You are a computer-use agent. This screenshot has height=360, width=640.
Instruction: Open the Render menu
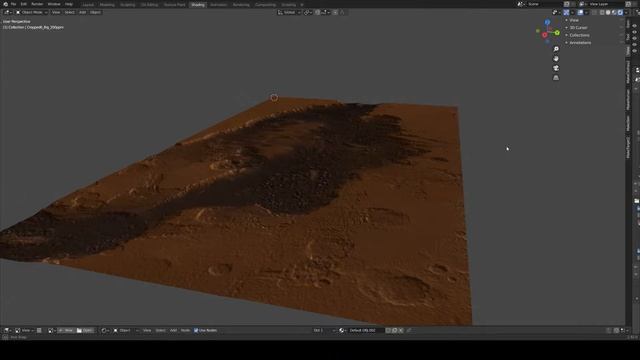(37, 4)
